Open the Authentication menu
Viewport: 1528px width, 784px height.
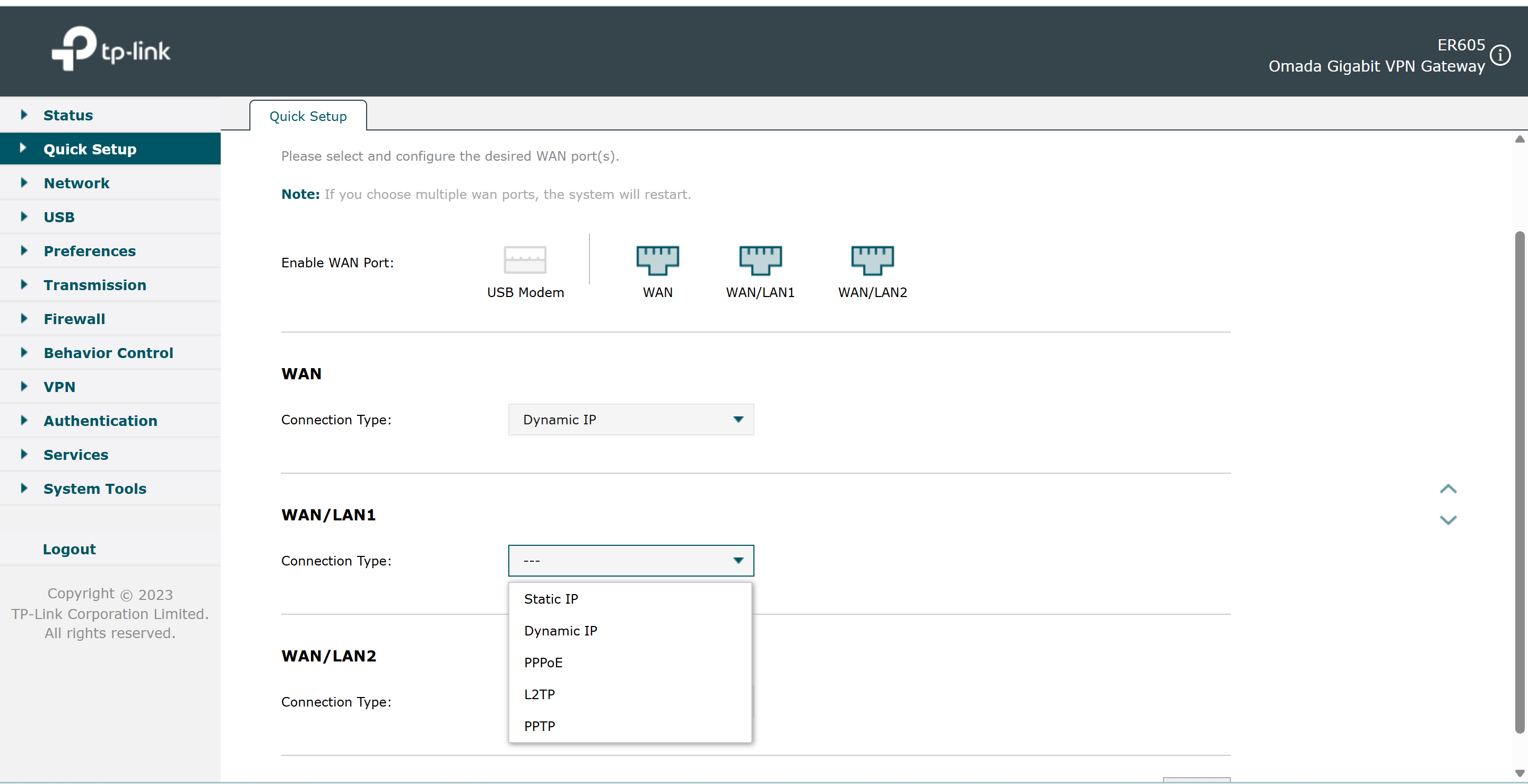coord(110,421)
